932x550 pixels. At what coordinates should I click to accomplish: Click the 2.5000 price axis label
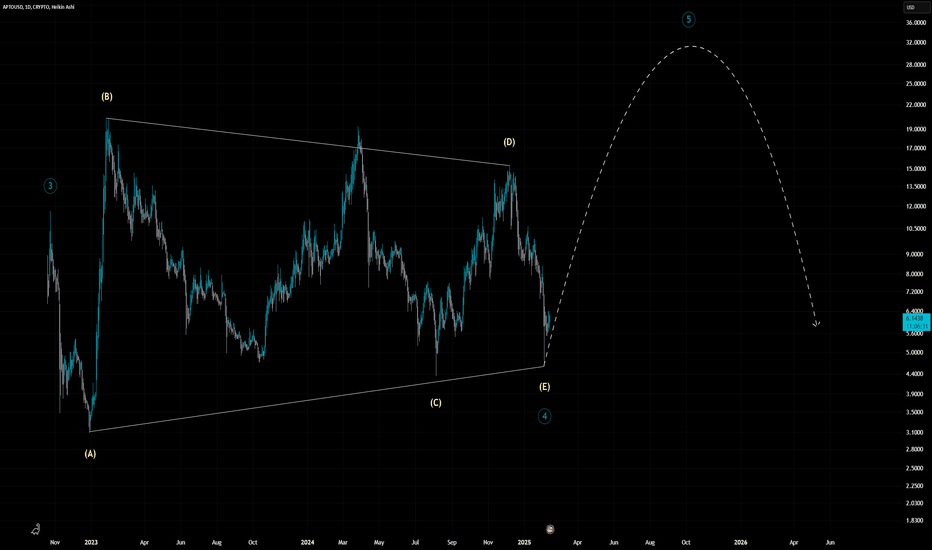coord(916,469)
